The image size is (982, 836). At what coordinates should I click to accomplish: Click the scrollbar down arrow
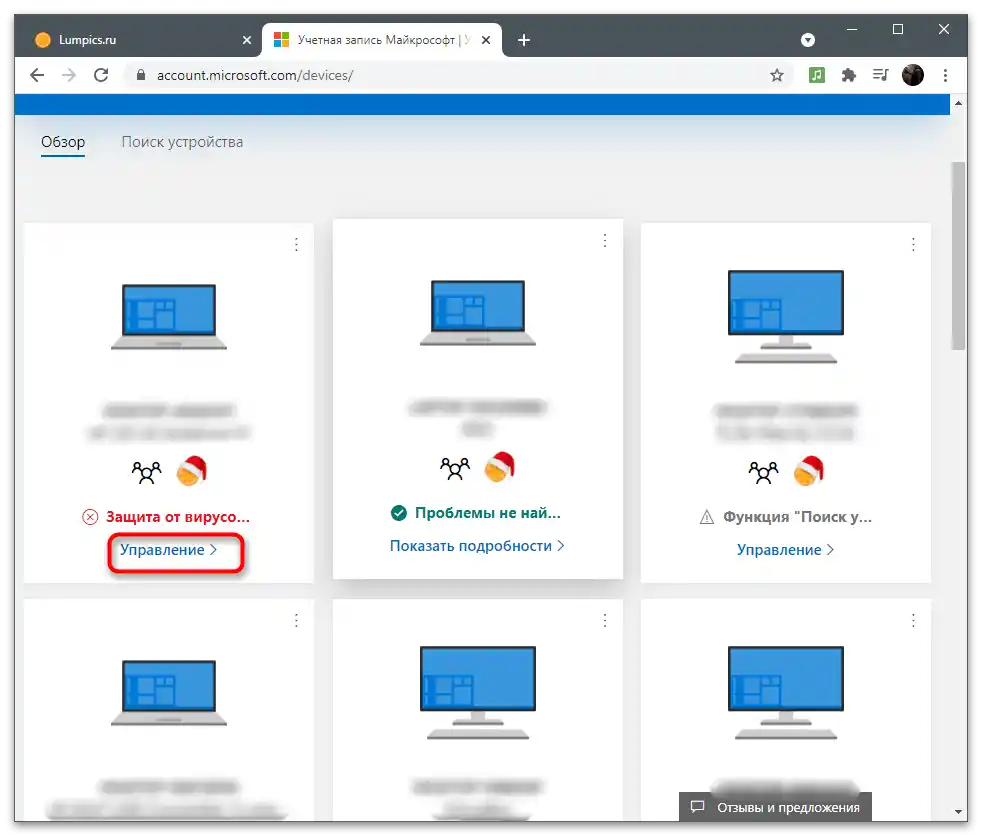click(958, 812)
